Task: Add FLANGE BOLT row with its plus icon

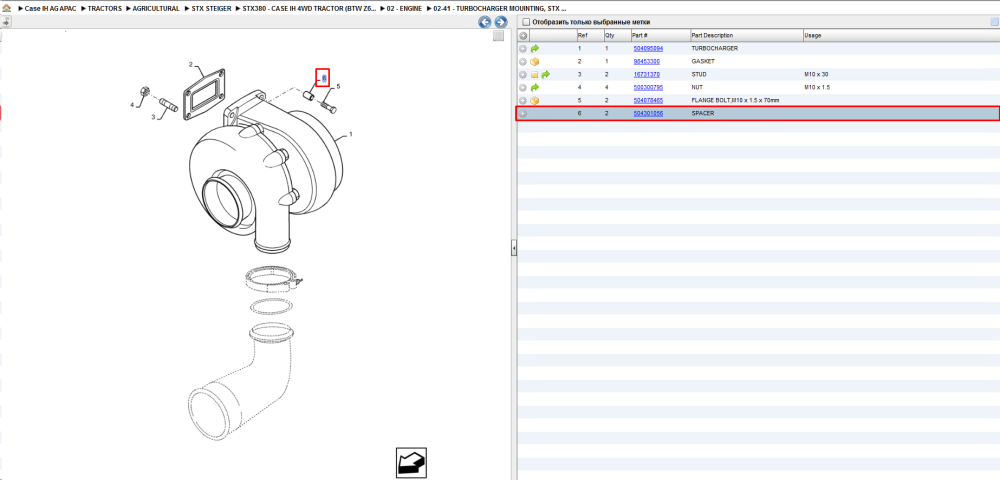Action: (523, 101)
